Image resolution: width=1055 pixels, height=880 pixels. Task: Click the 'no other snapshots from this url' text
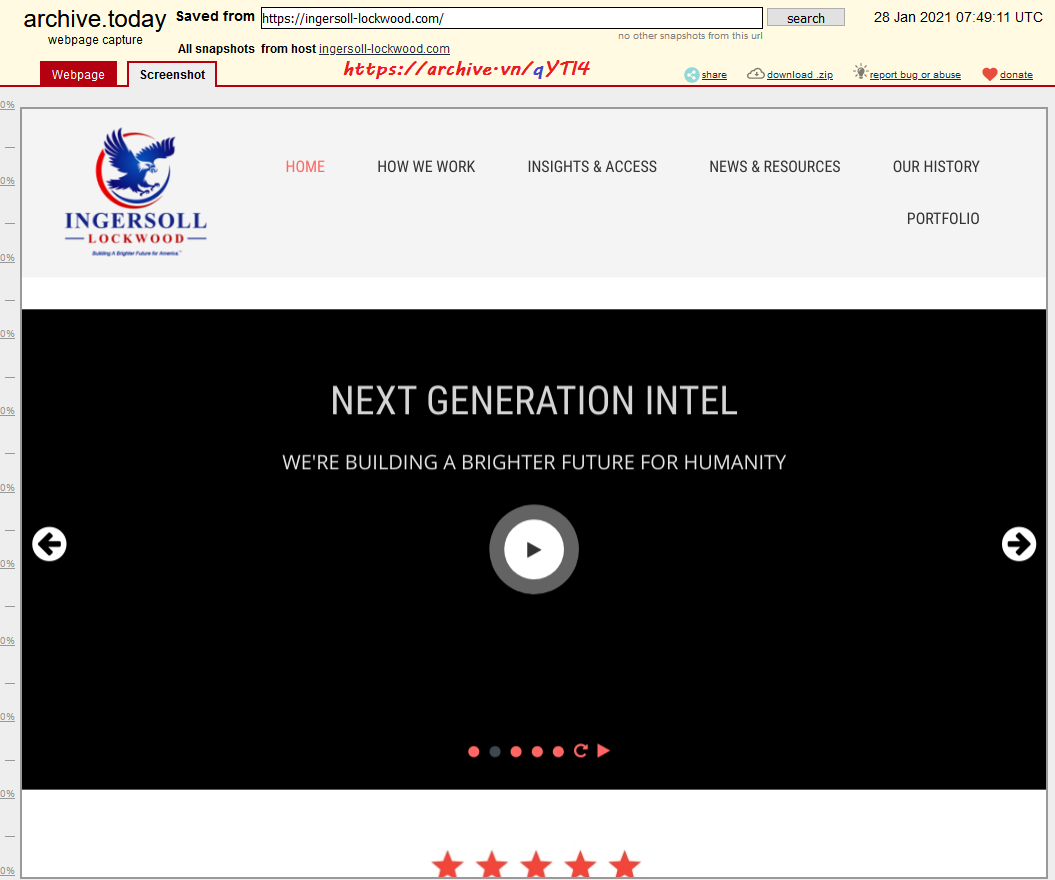(690, 36)
